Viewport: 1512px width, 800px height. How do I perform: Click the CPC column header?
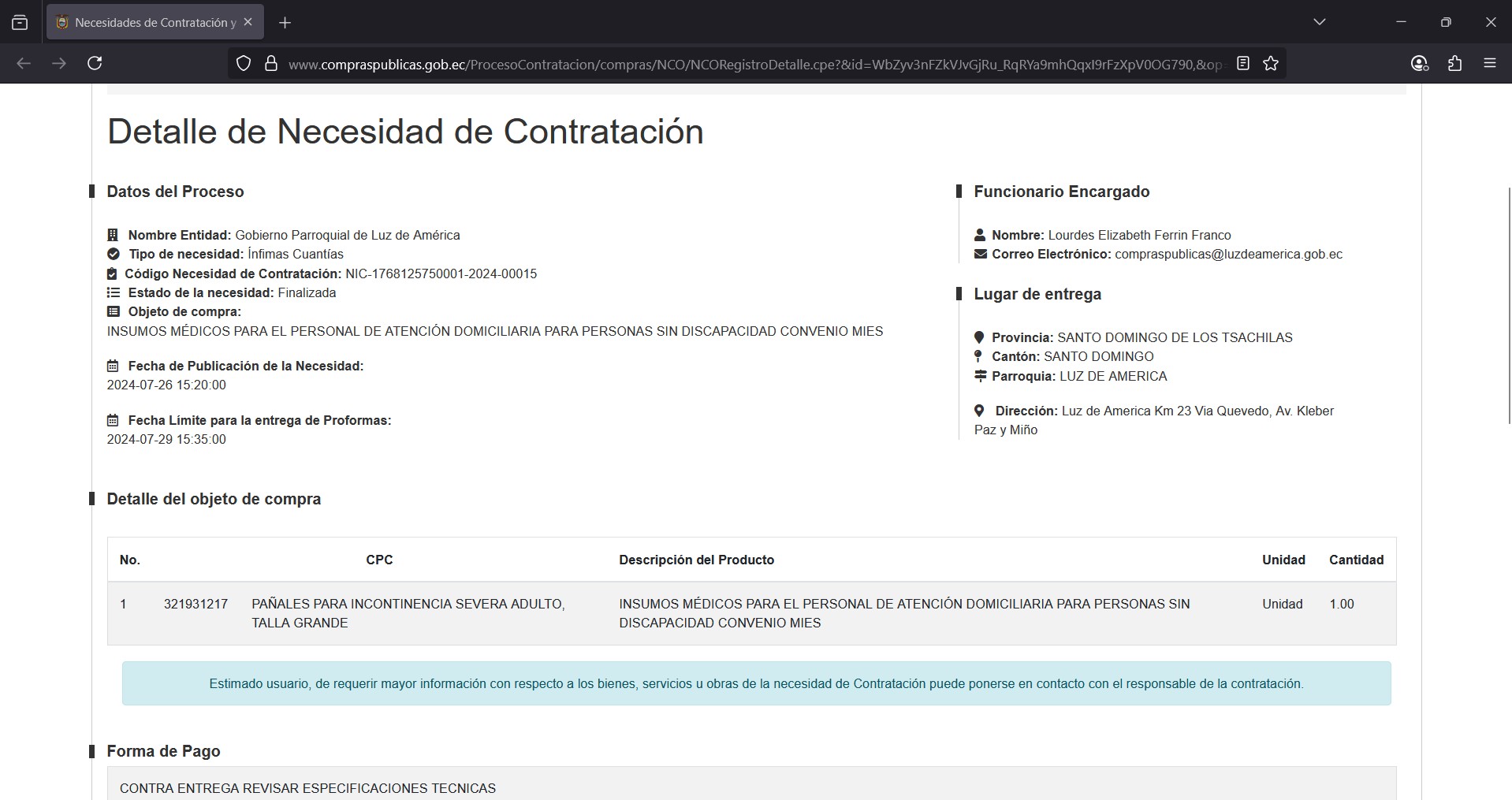379,560
